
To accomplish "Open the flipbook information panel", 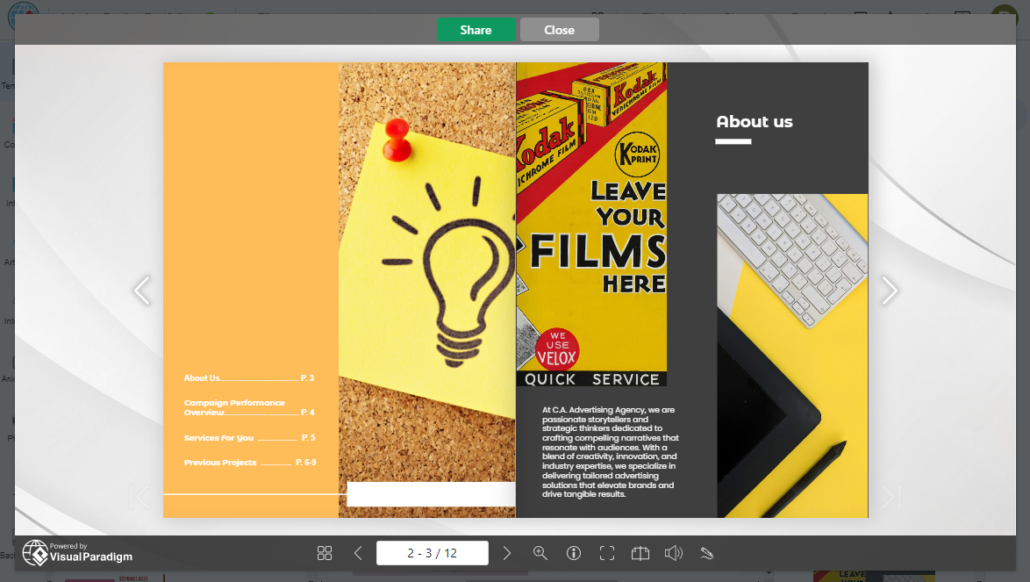I will click(574, 552).
